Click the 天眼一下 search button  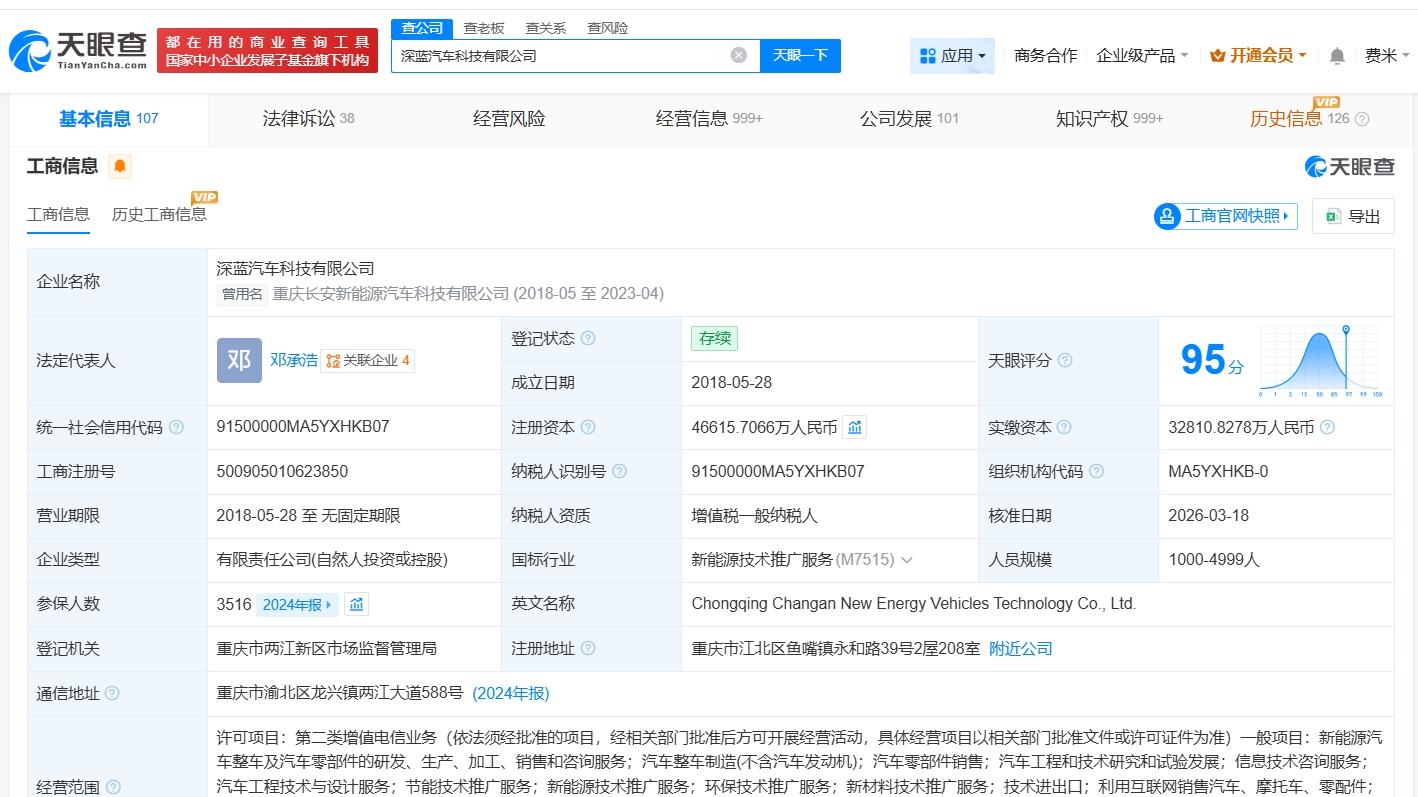(800, 55)
